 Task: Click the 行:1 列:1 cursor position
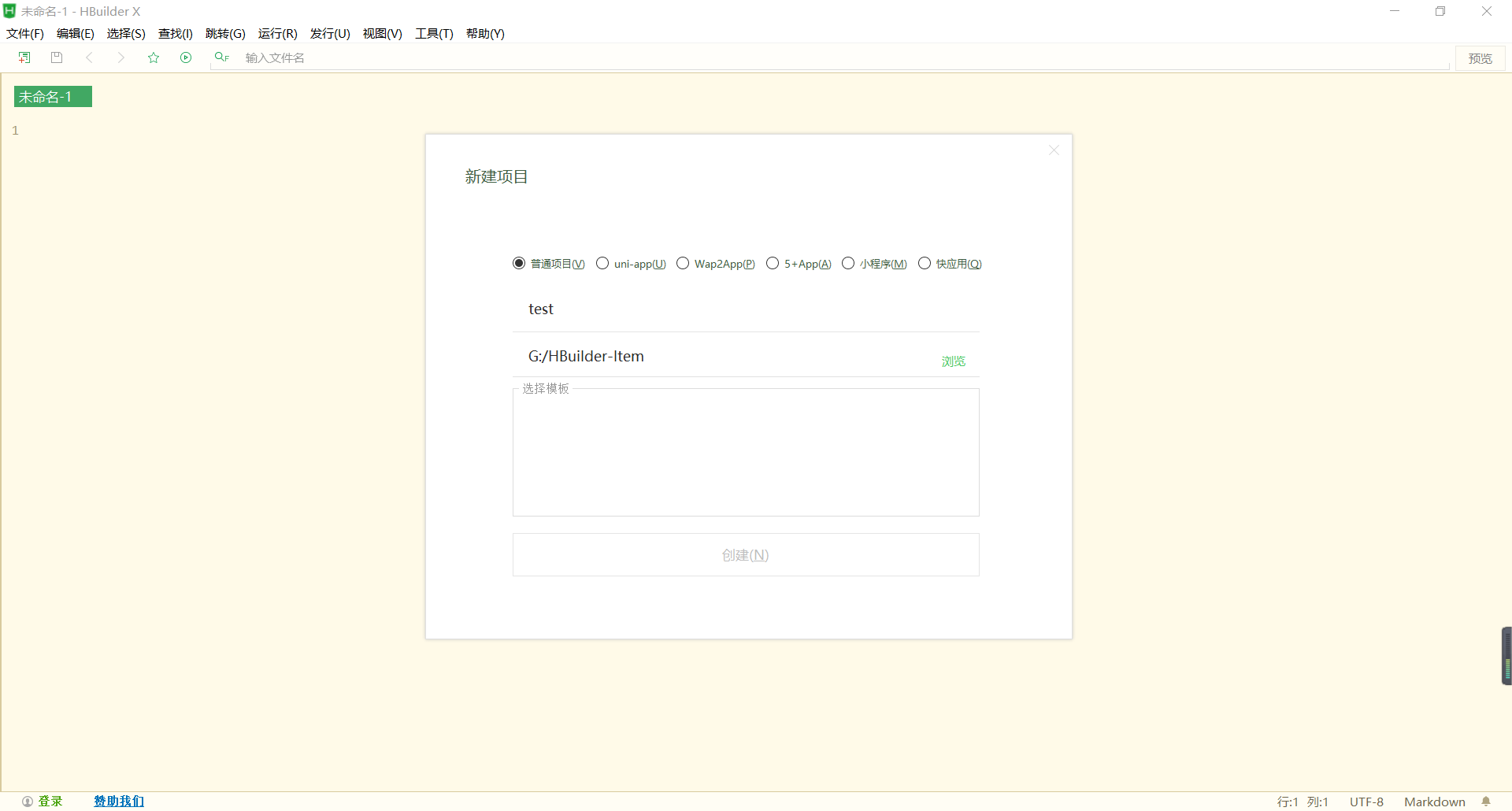click(1303, 802)
